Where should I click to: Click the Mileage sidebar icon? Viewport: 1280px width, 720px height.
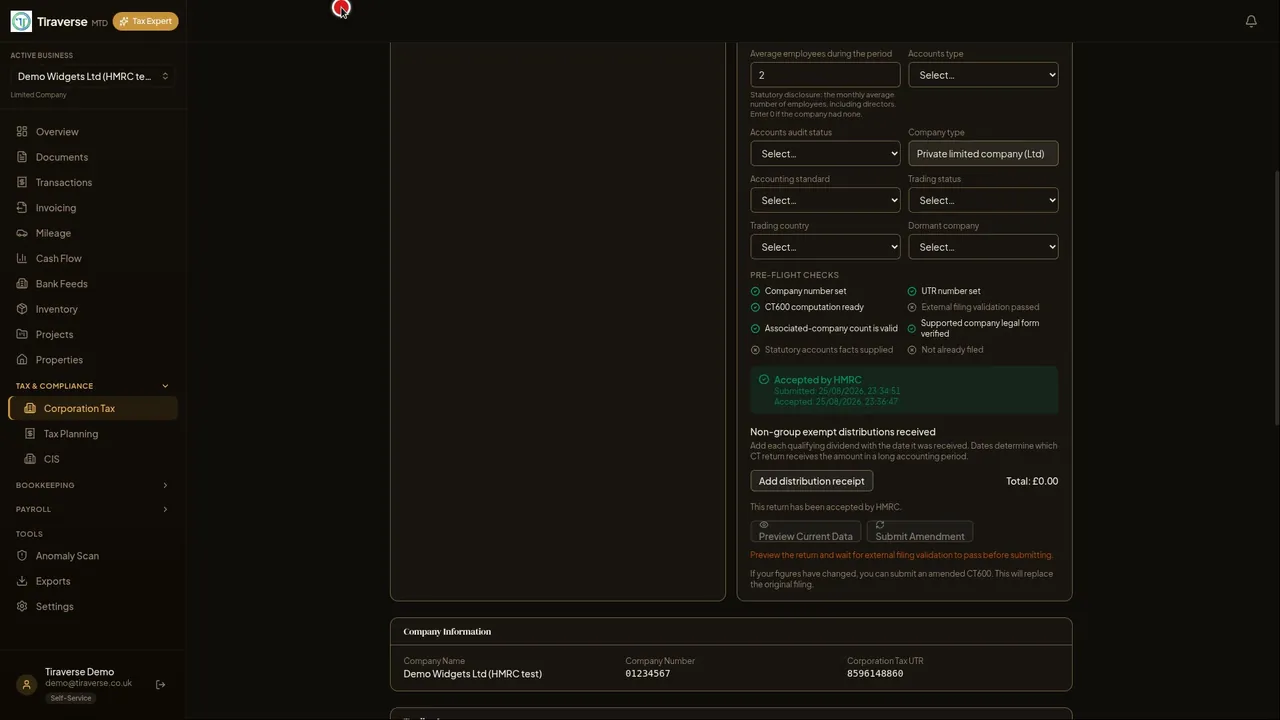[22, 233]
